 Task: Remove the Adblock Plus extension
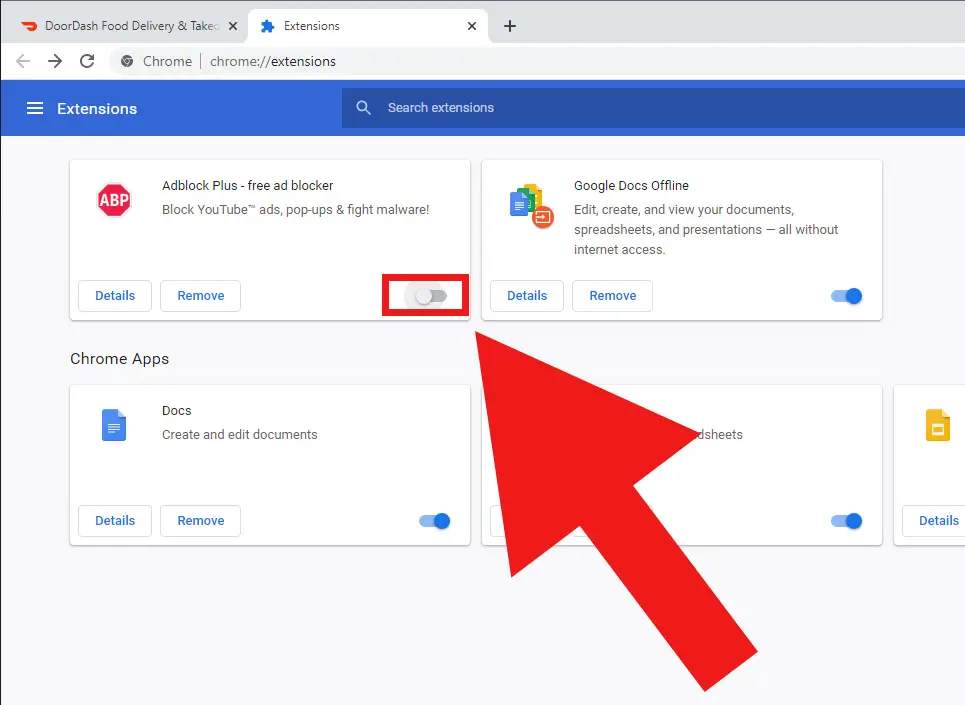pos(201,296)
